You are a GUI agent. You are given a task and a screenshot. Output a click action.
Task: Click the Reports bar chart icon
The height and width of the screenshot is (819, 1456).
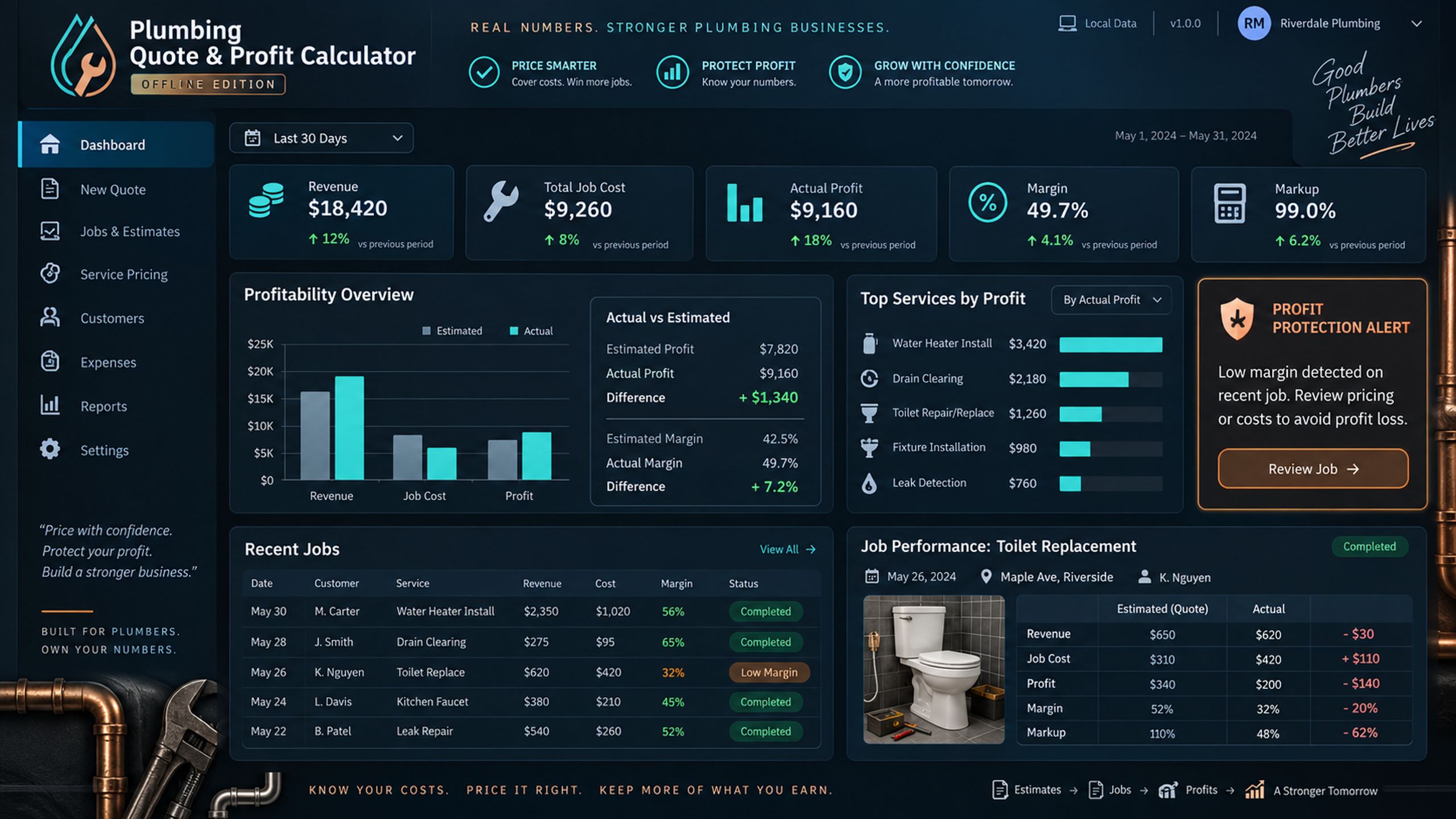pos(50,405)
